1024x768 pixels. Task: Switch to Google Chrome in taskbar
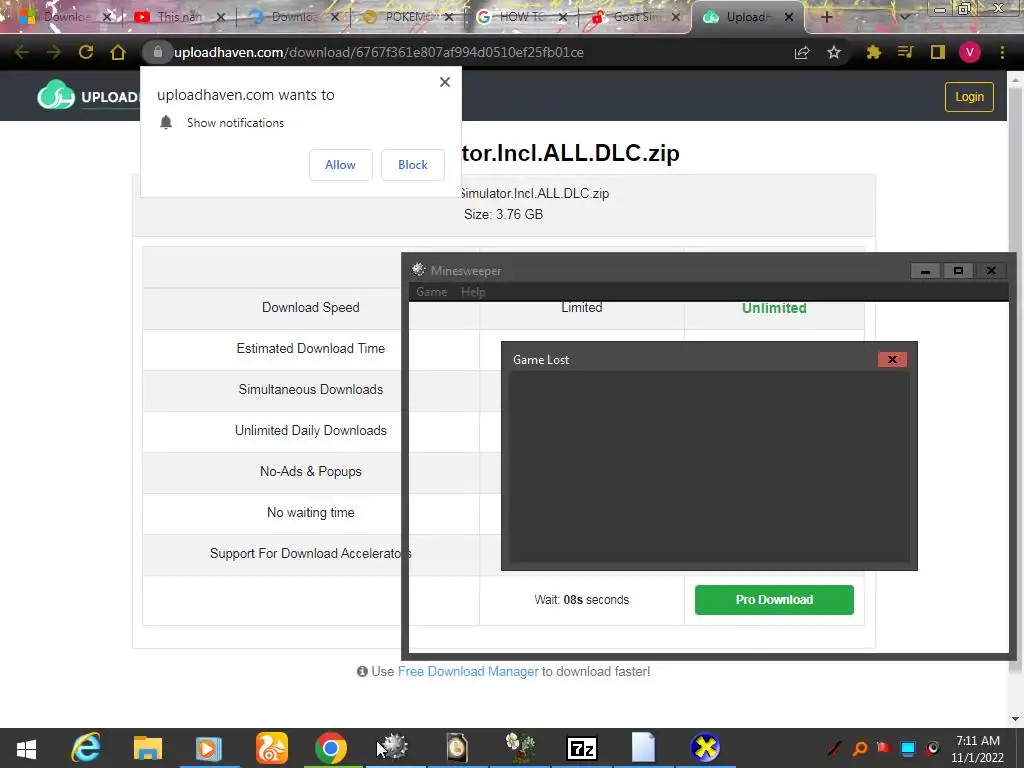coord(331,748)
